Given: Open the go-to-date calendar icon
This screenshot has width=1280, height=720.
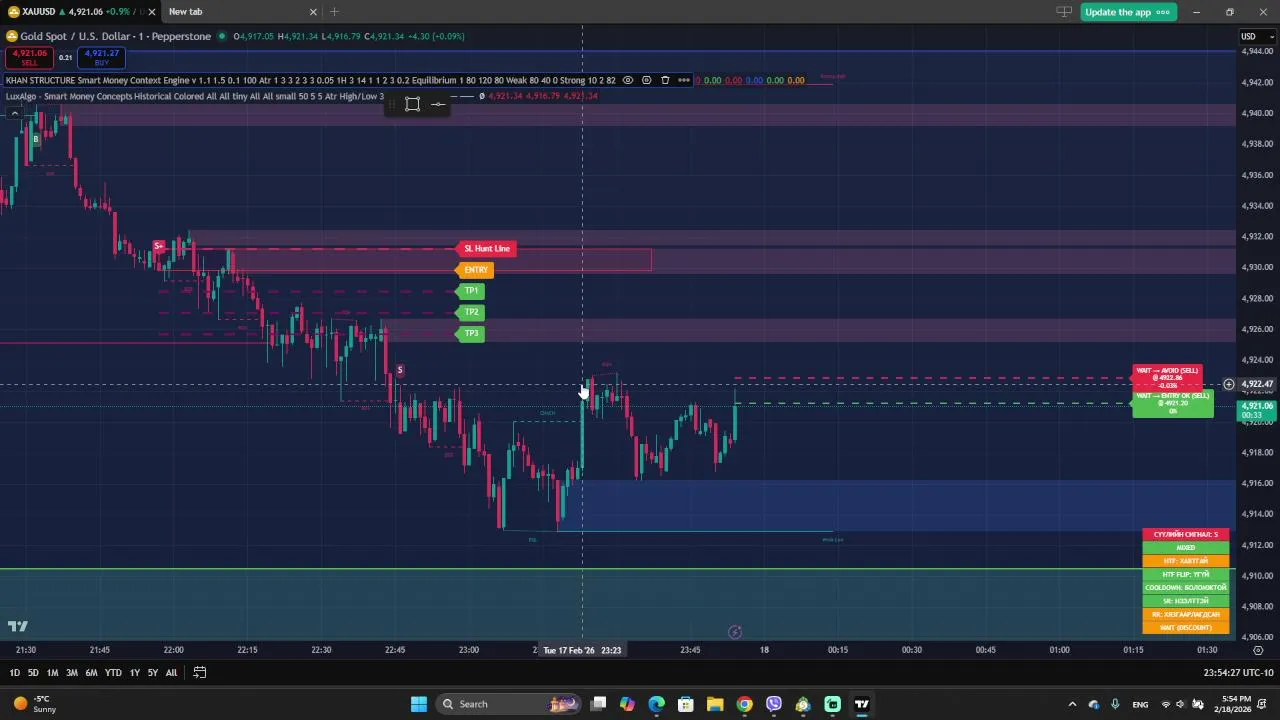Looking at the screenshot, I should [x=199, y=673].
